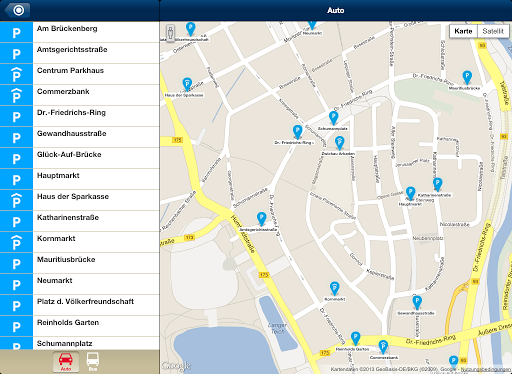Click the Kornmarkt parking pin on map
The image size is (512, 374).
pos(334,288)
